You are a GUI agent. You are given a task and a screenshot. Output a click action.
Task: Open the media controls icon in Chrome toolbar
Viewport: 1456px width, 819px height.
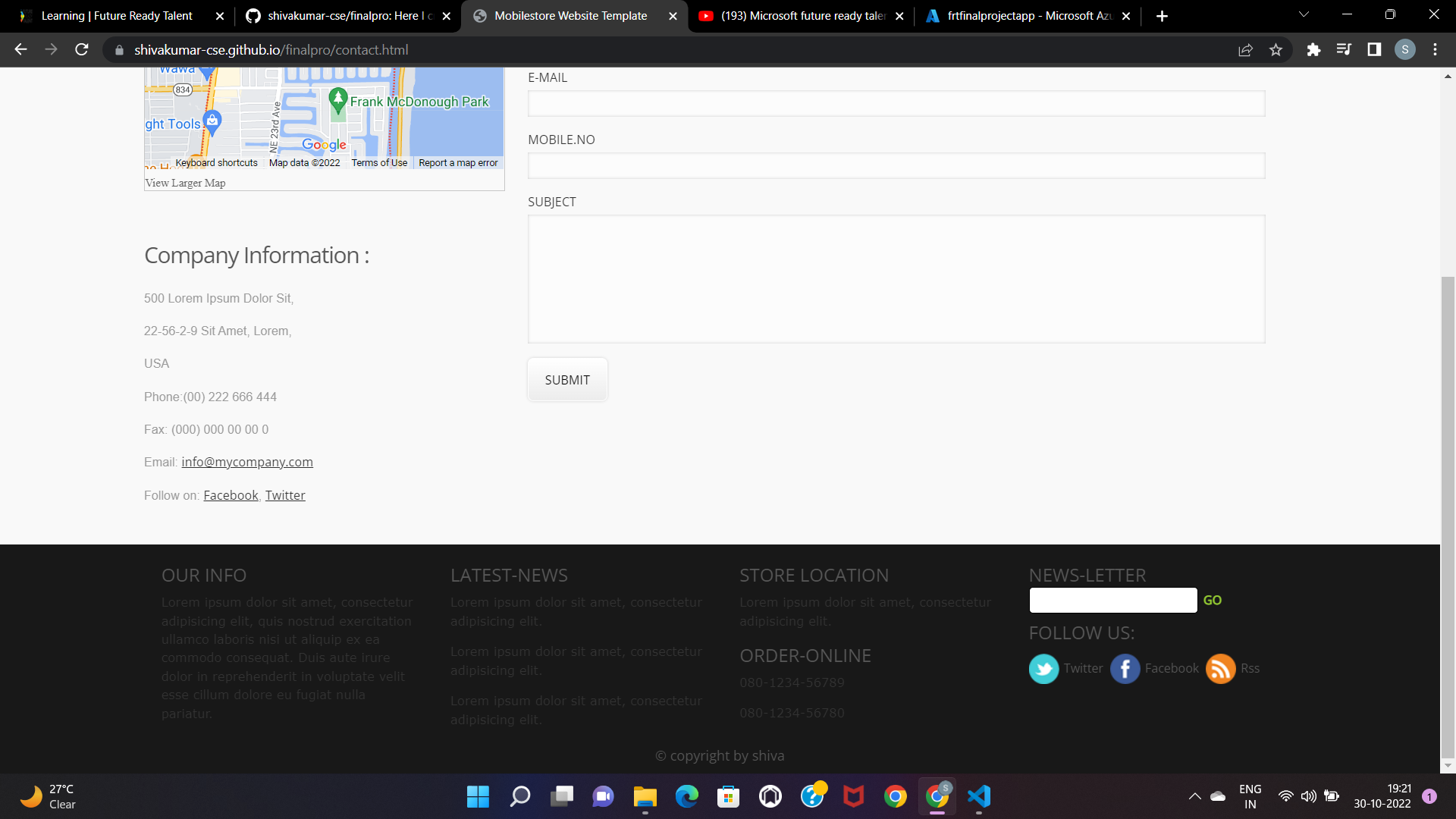pos(1344,49)
